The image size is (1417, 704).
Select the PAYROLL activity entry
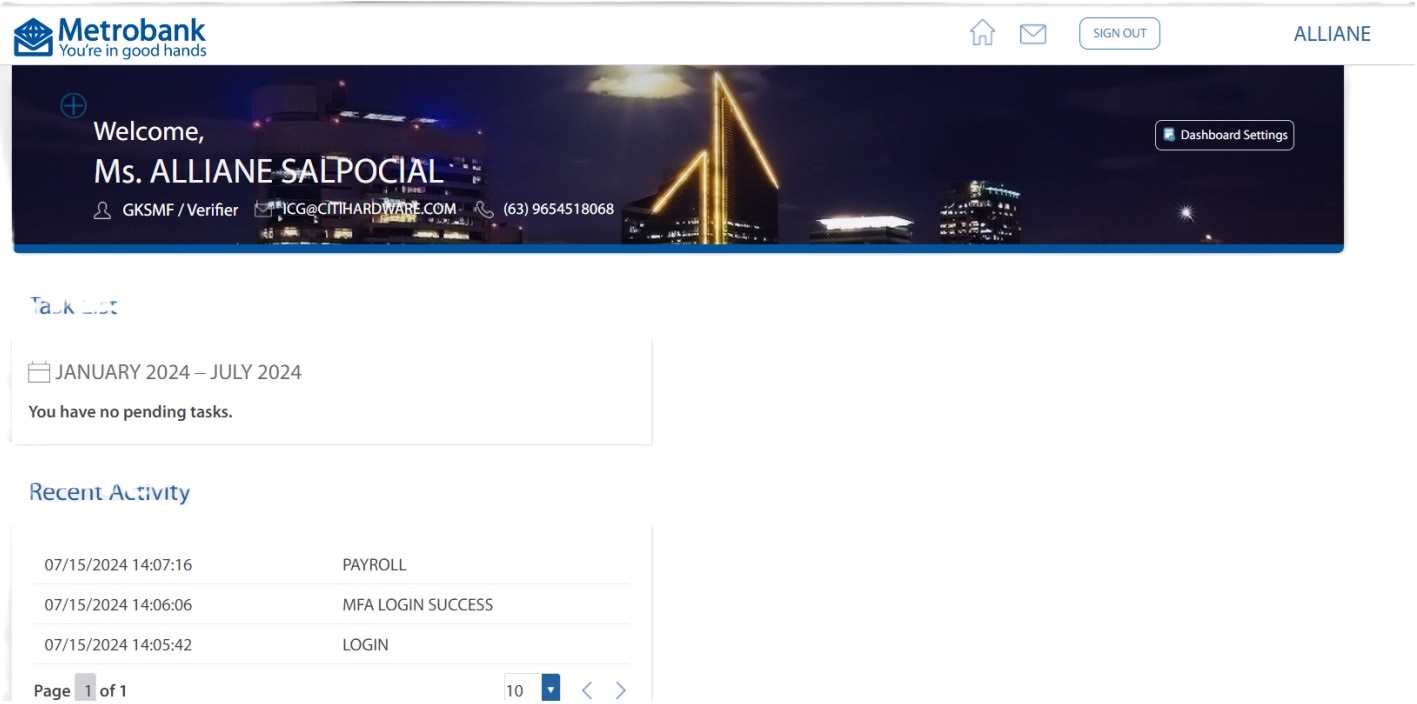374,565
